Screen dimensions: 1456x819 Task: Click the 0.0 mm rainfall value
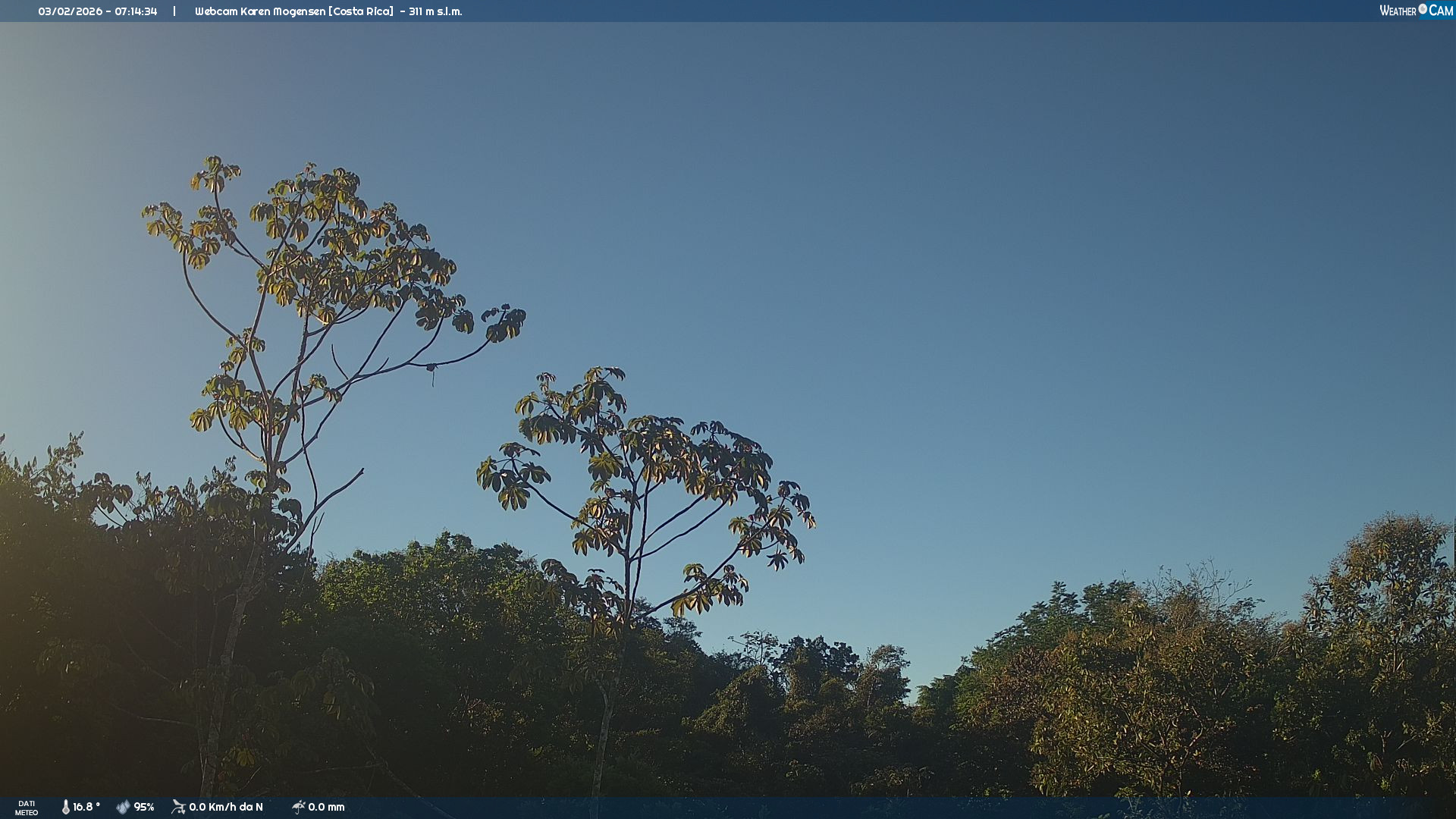(326, 807)
